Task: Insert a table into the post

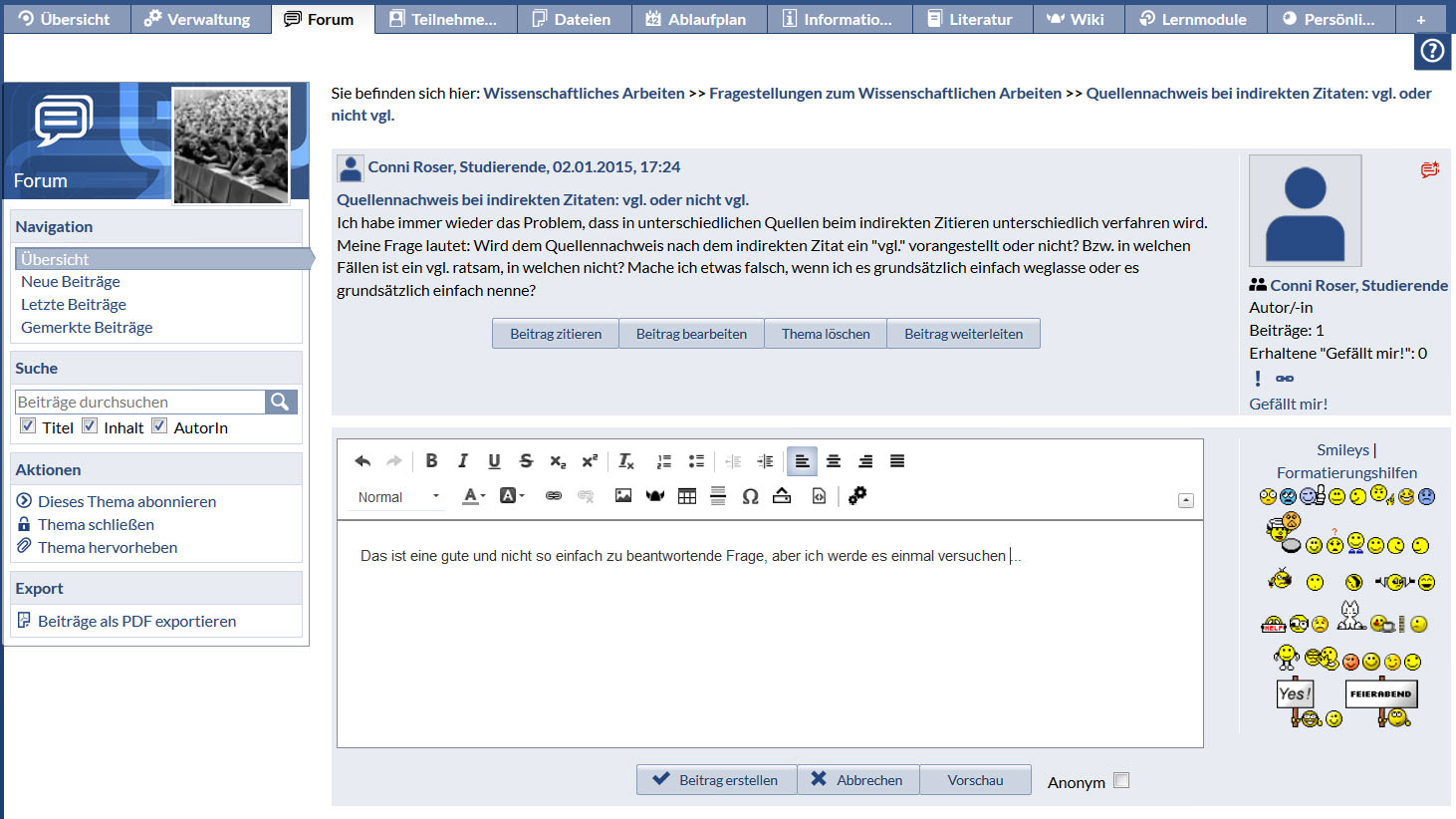Action: pos(687,496)
